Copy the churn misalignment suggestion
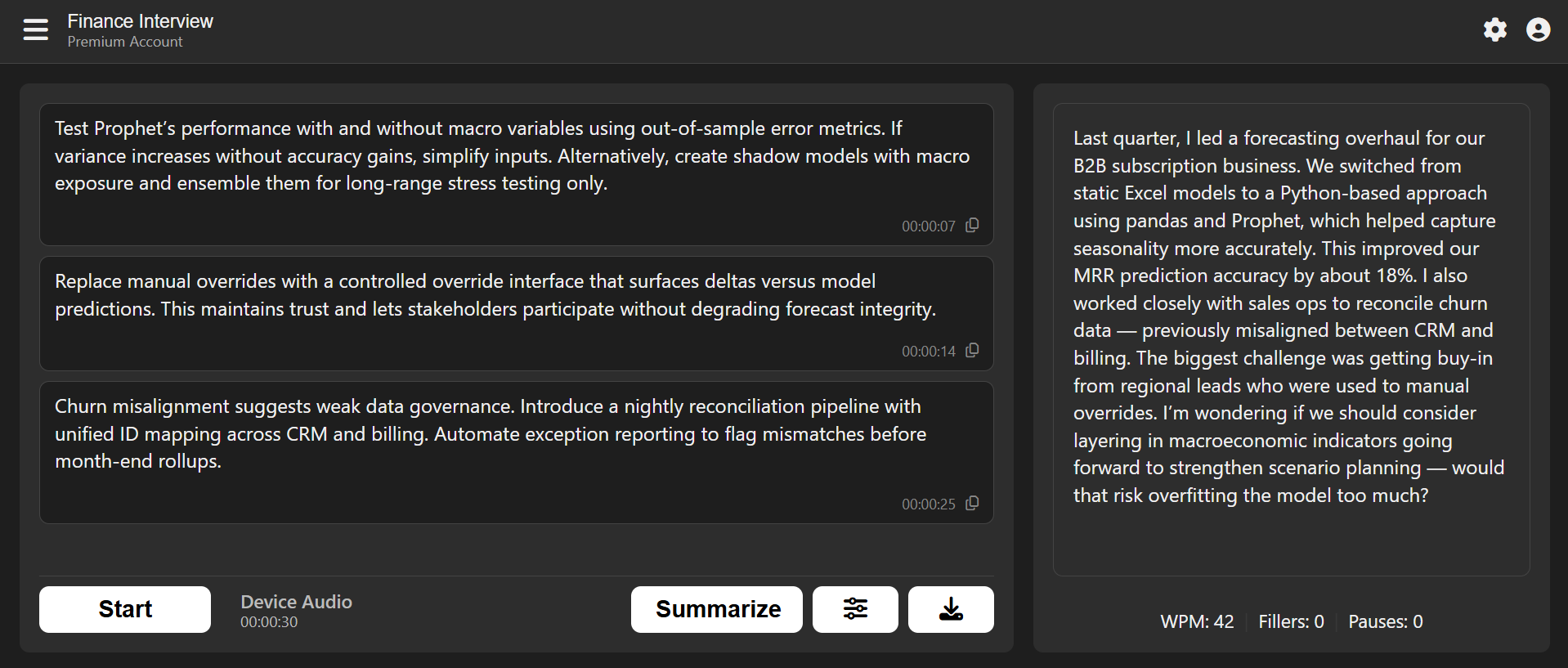 (972, 504)
